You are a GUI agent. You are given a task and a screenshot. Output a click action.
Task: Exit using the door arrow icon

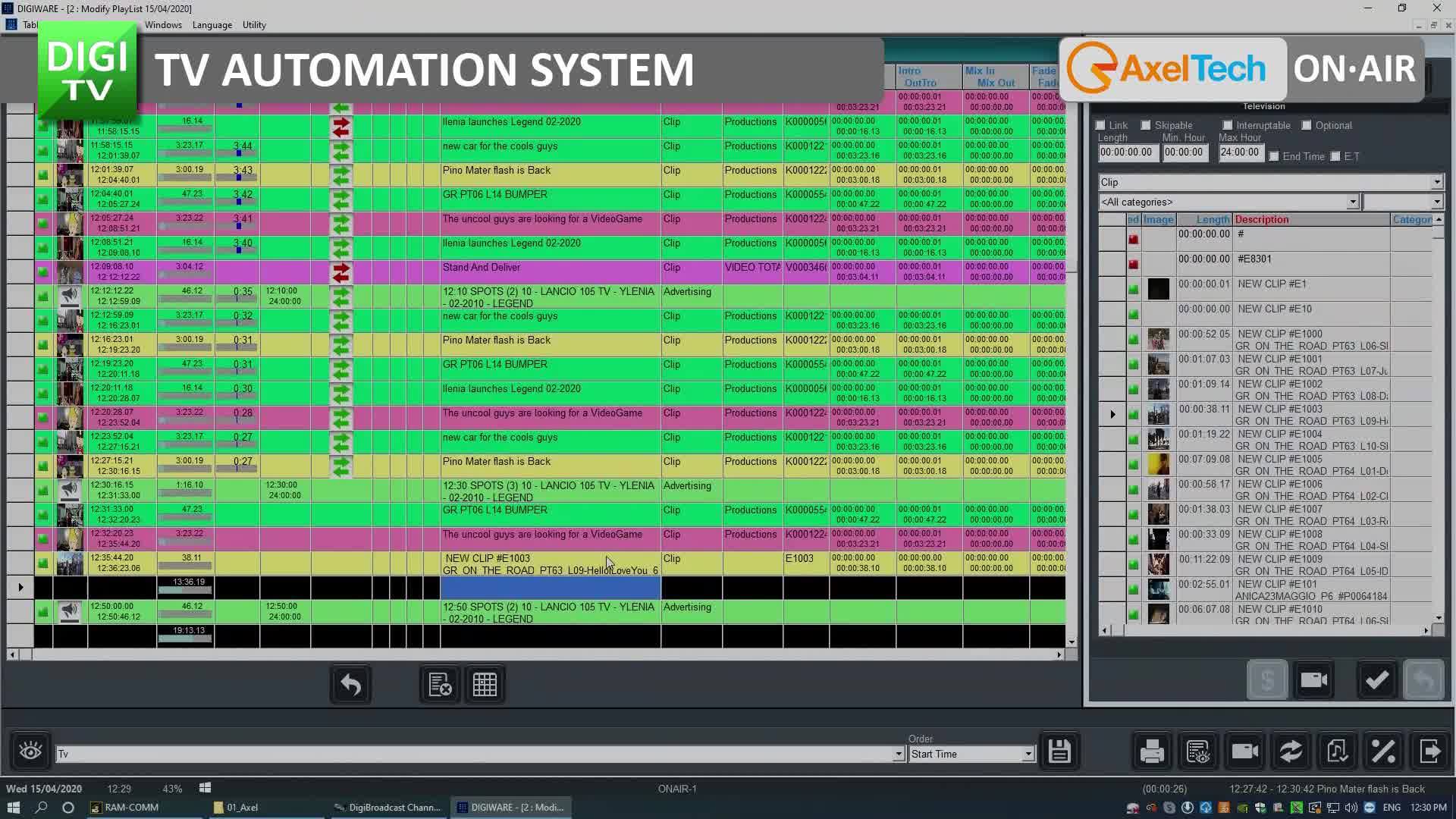point(1429,751)
